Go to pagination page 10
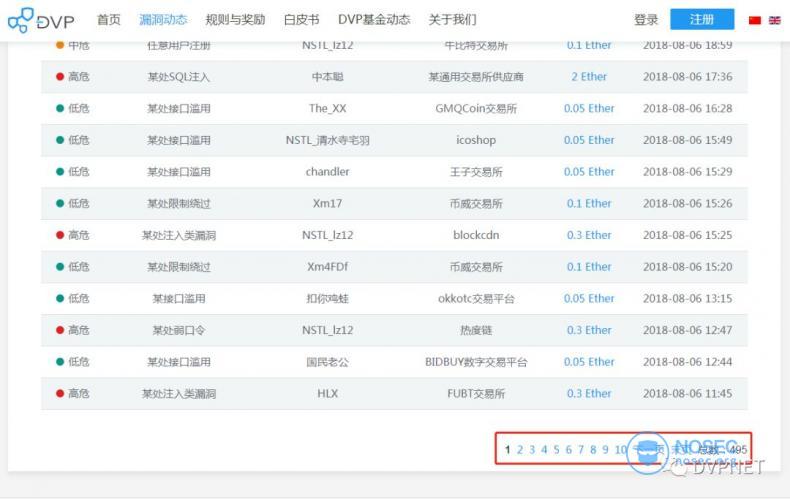The height and width of the screenshot is (499, 790). (x=621, y=450)
